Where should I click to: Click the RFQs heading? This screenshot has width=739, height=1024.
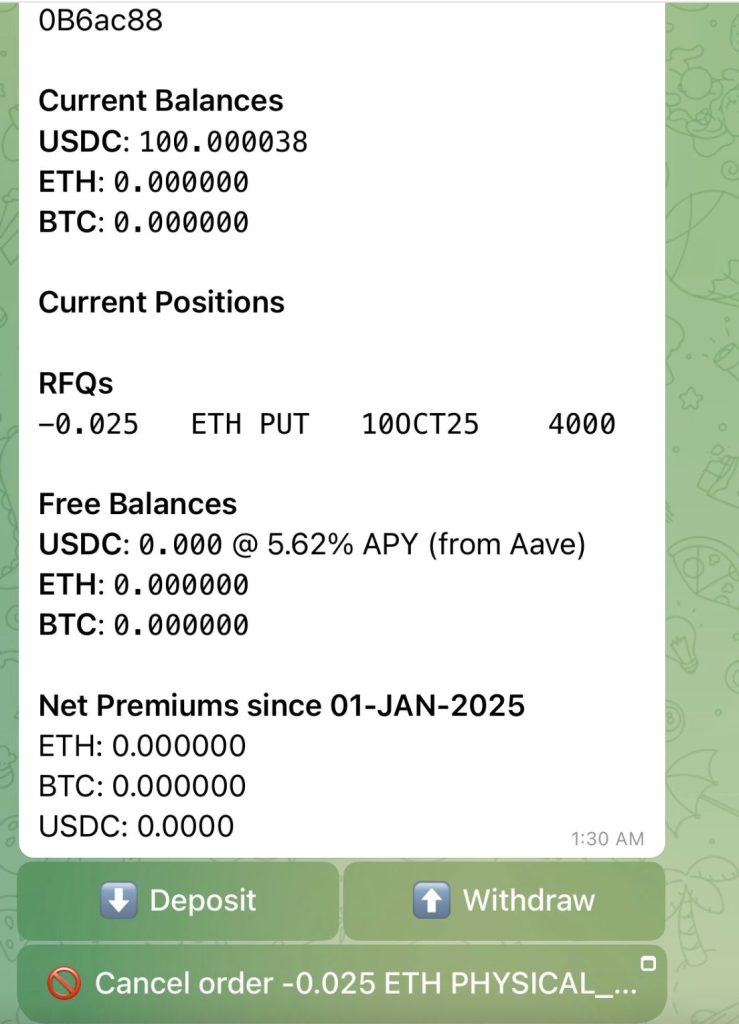pos(75,383)
